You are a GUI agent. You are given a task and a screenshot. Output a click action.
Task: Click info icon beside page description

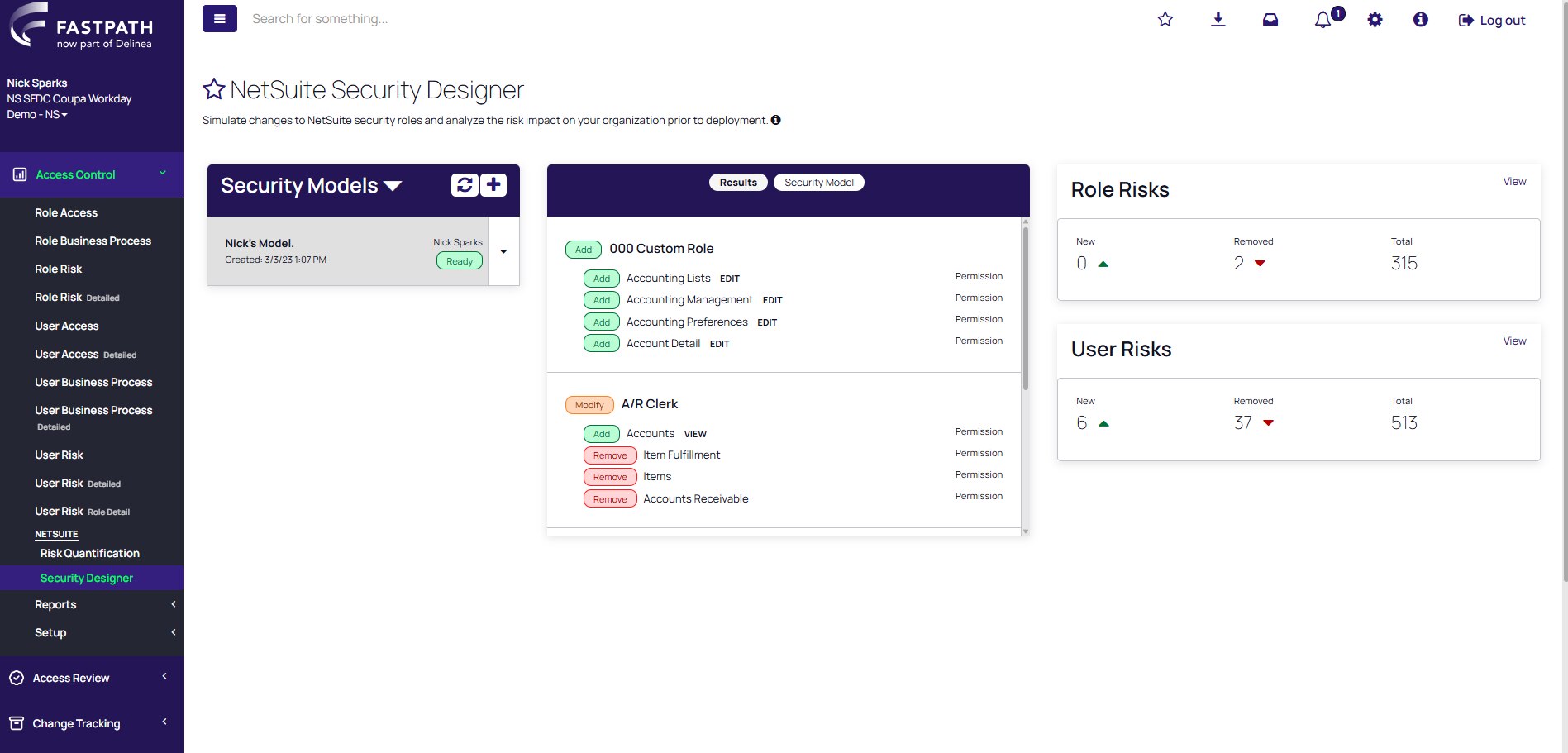click(775, 120)
